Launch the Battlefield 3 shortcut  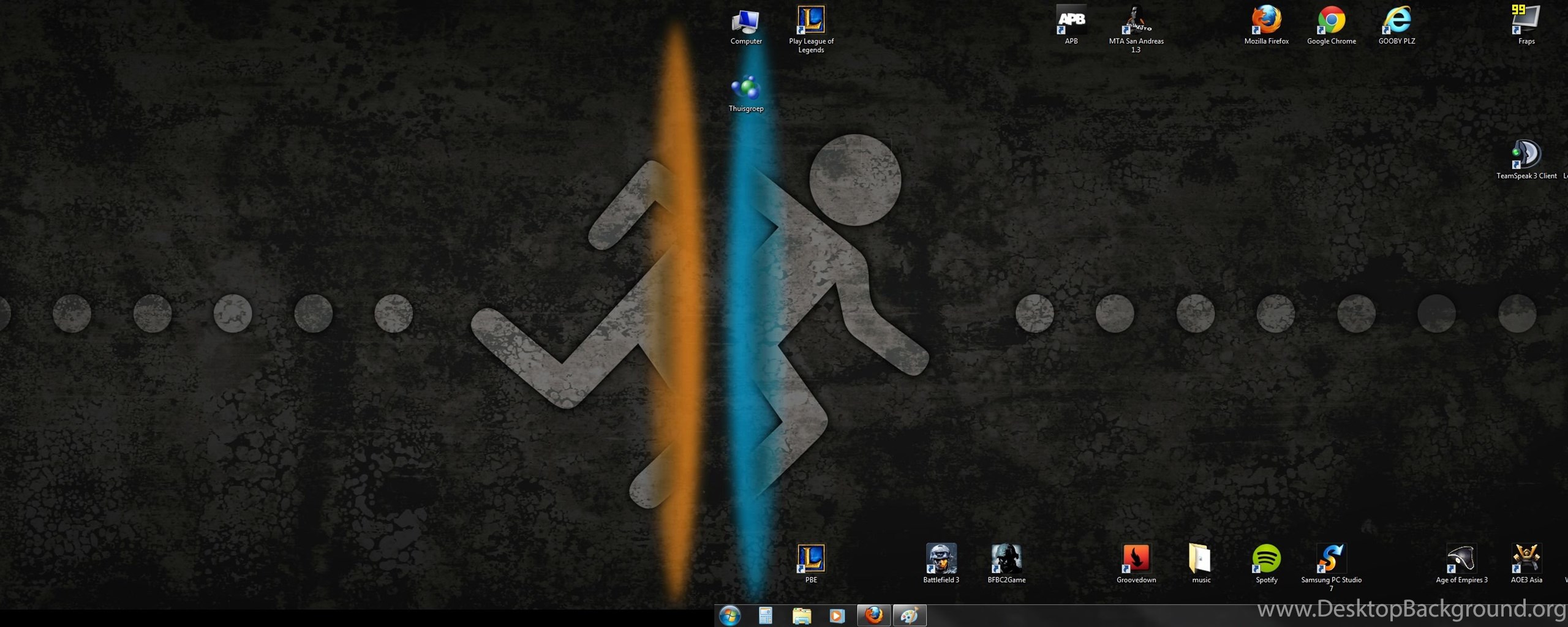click(x=941, y=564)
